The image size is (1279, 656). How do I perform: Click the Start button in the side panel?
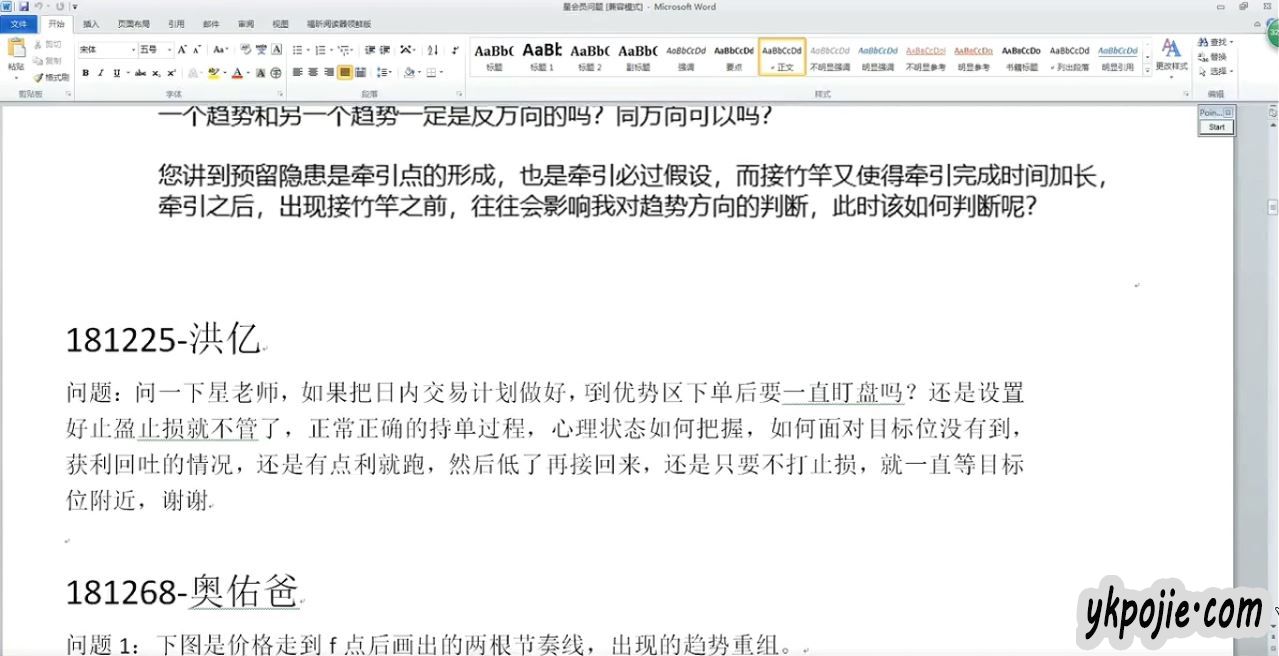click(1216, 127)
